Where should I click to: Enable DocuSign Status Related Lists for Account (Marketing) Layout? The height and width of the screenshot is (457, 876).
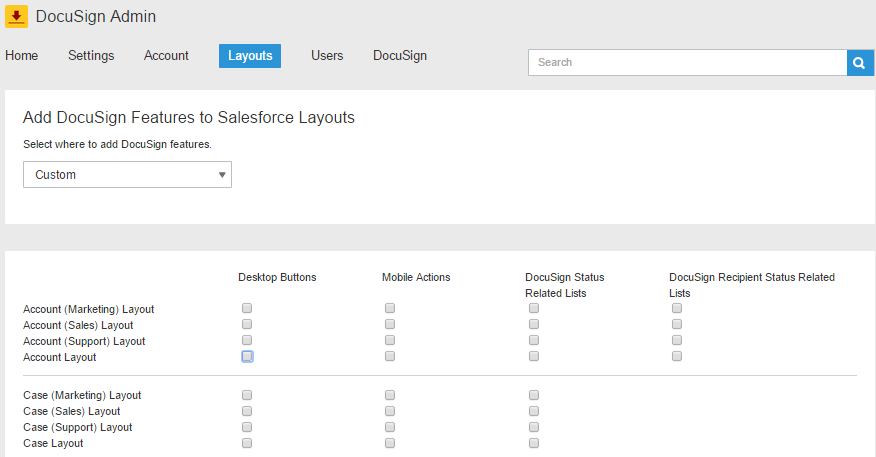tap(534, 308)
